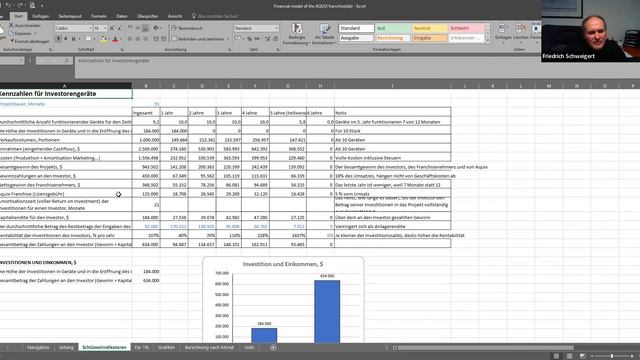640x360 pixels.
Task: Click the zoom slider in status bar
Action: [x=611, y=356]
